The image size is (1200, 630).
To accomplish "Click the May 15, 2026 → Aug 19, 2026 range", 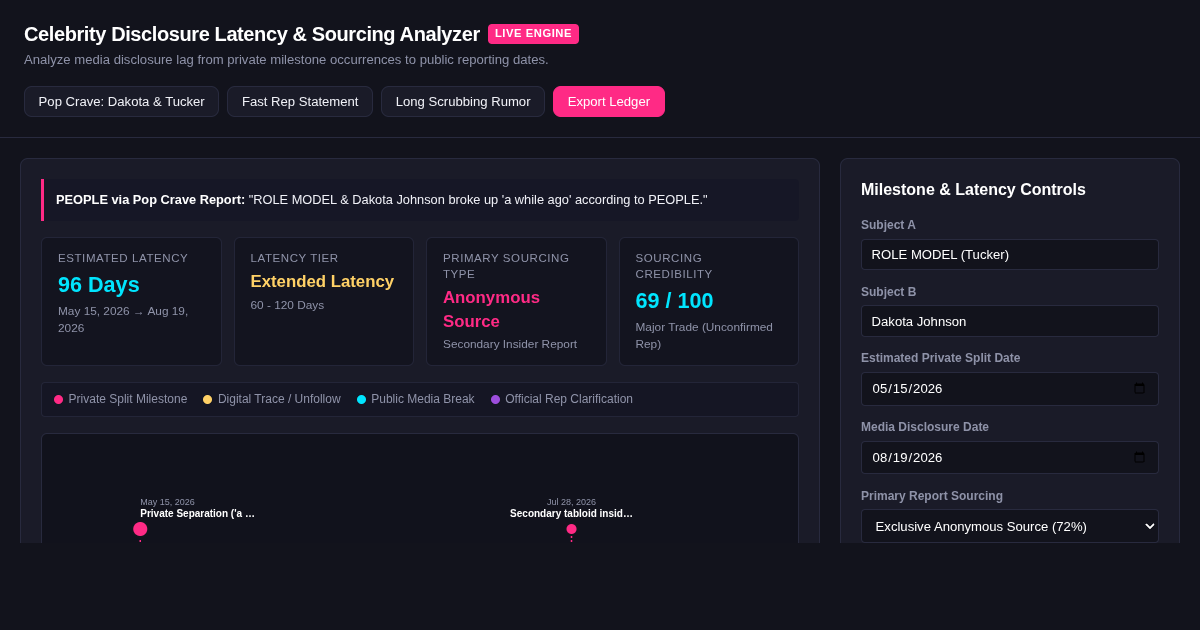I will point(123,319).
